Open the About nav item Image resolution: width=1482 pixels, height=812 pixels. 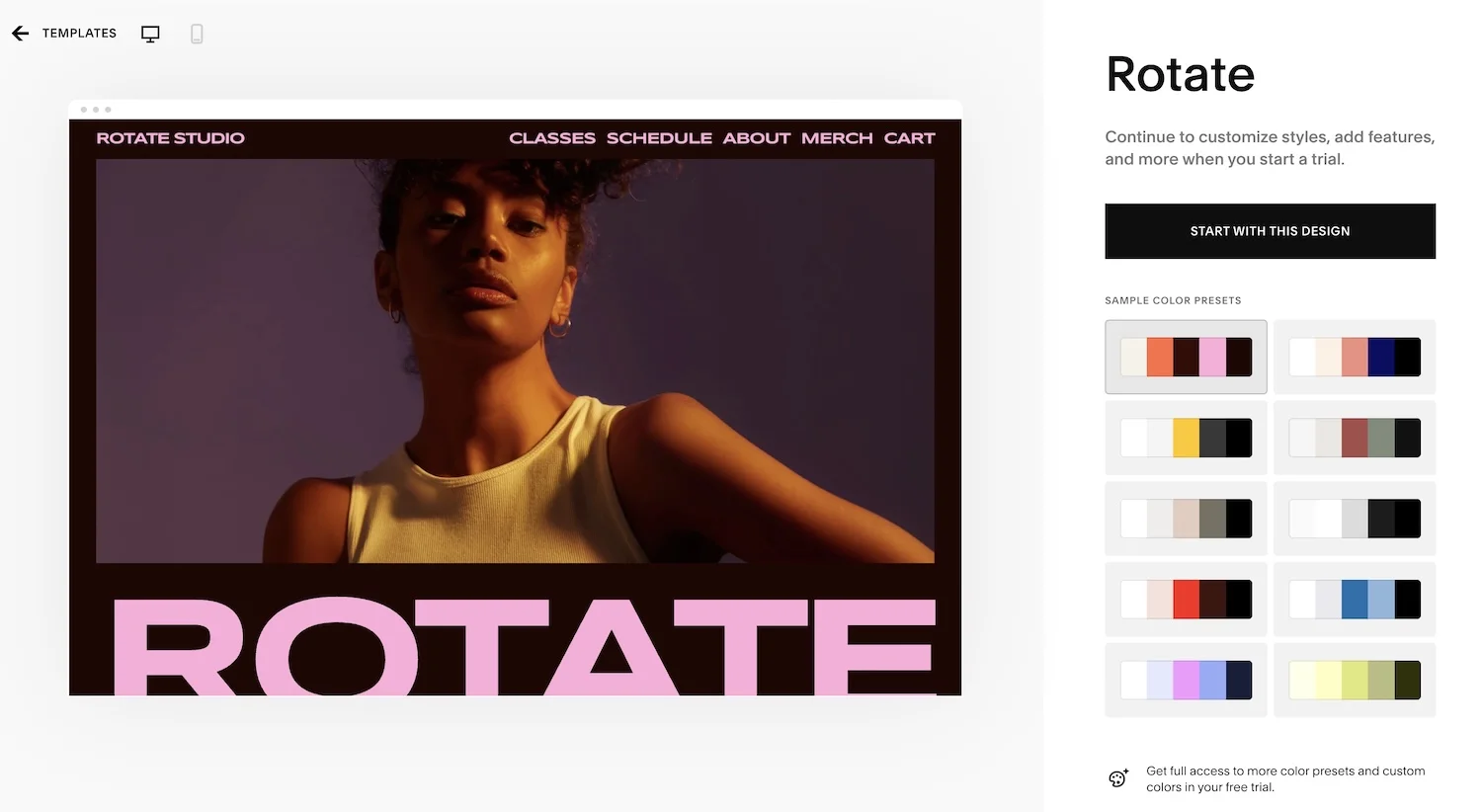click(x=756, y=138)
